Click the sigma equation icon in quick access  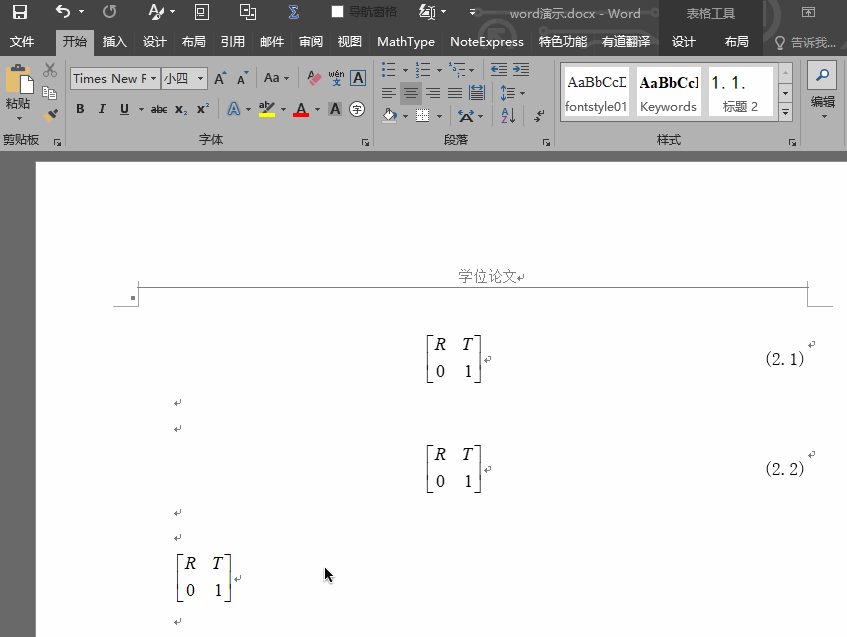click(293, 12)
